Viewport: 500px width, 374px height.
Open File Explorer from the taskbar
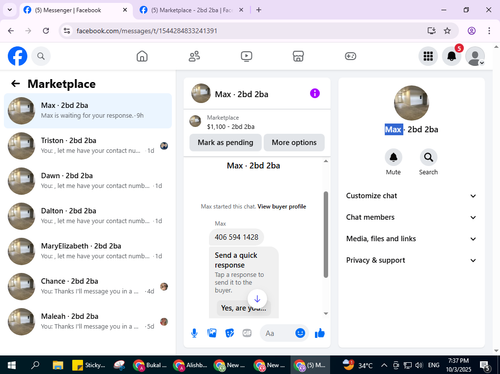coord(58,365)
